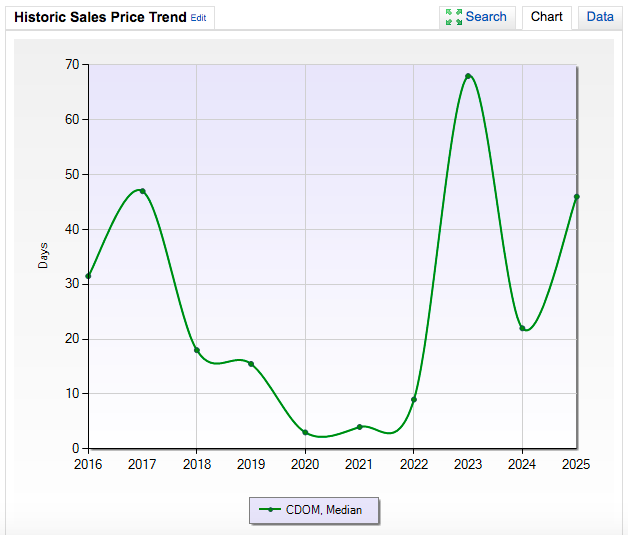The height and width of the screenshot is (535, 628).
Task: Select the 2024 data point
Action: (x=522, y=328)
